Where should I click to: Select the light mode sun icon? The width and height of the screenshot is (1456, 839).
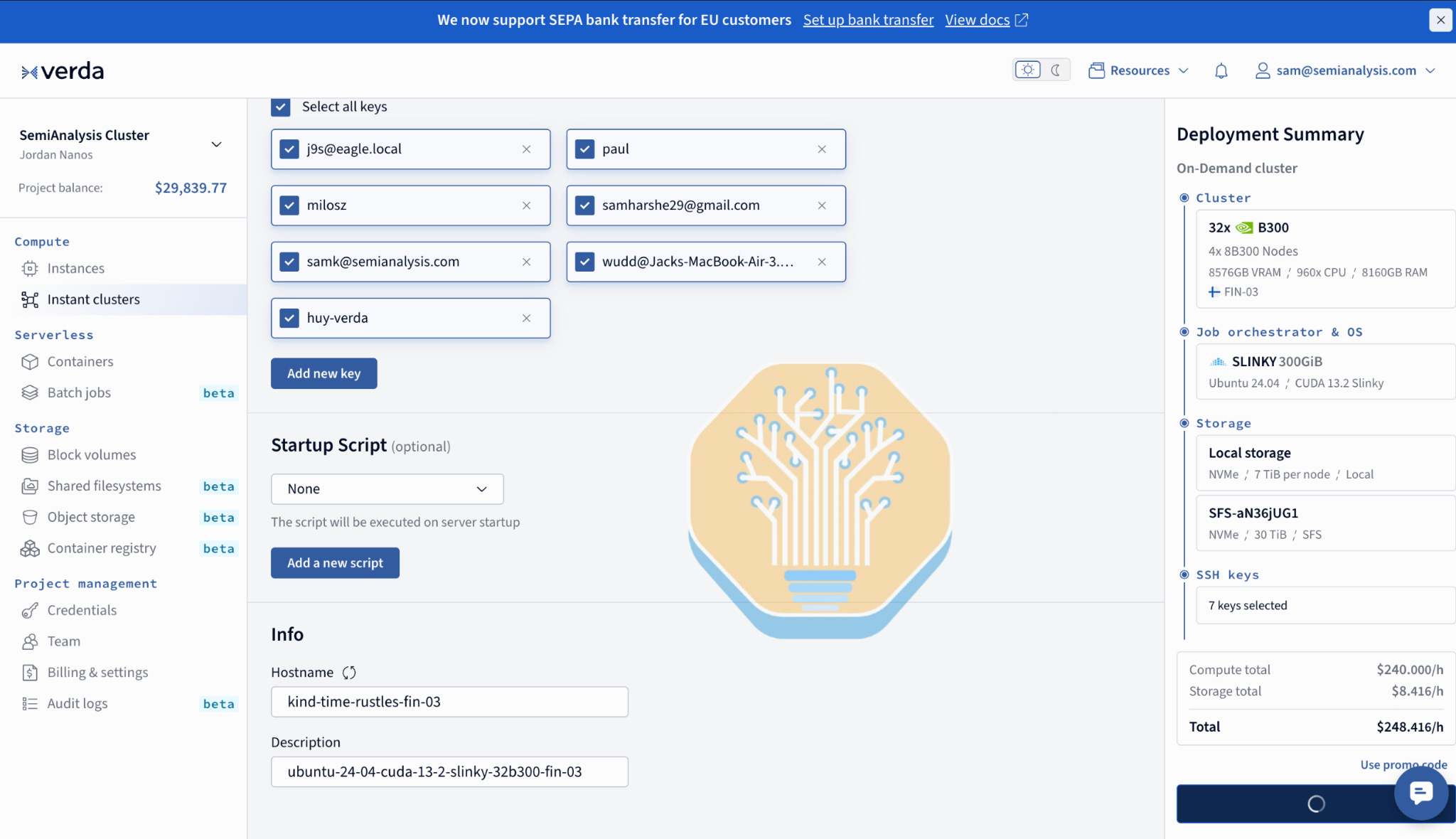1027,70
